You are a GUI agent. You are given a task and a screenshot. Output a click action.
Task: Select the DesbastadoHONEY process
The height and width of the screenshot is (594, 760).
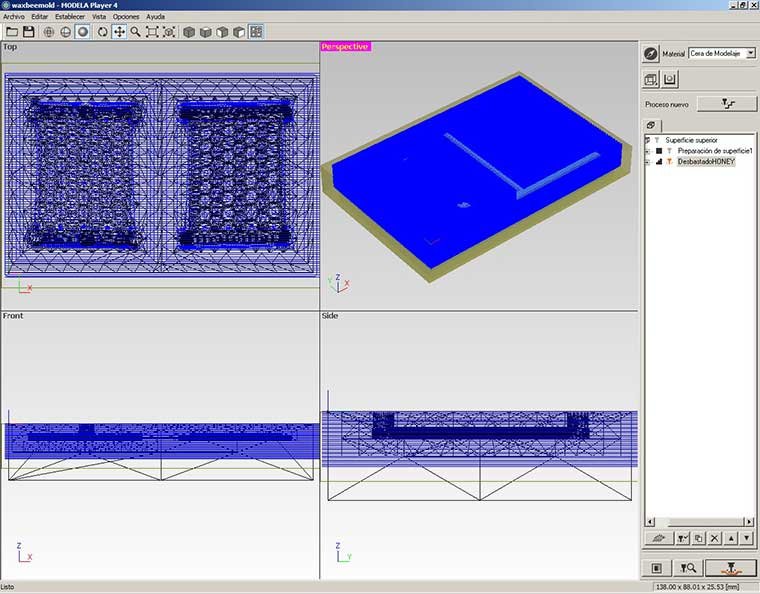click(706, 161)
